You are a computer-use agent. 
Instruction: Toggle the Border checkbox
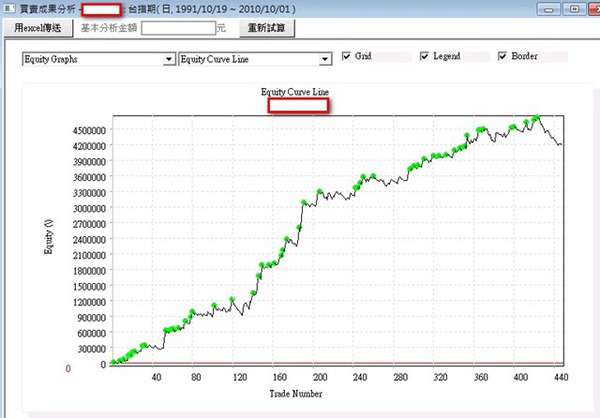[502, 56]
